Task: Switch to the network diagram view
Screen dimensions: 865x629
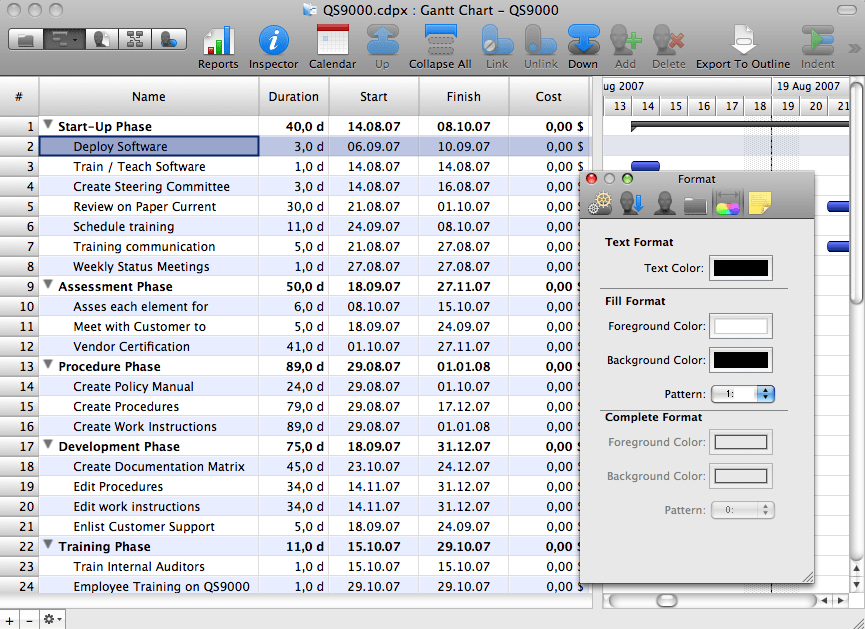Action: (133, 40)
